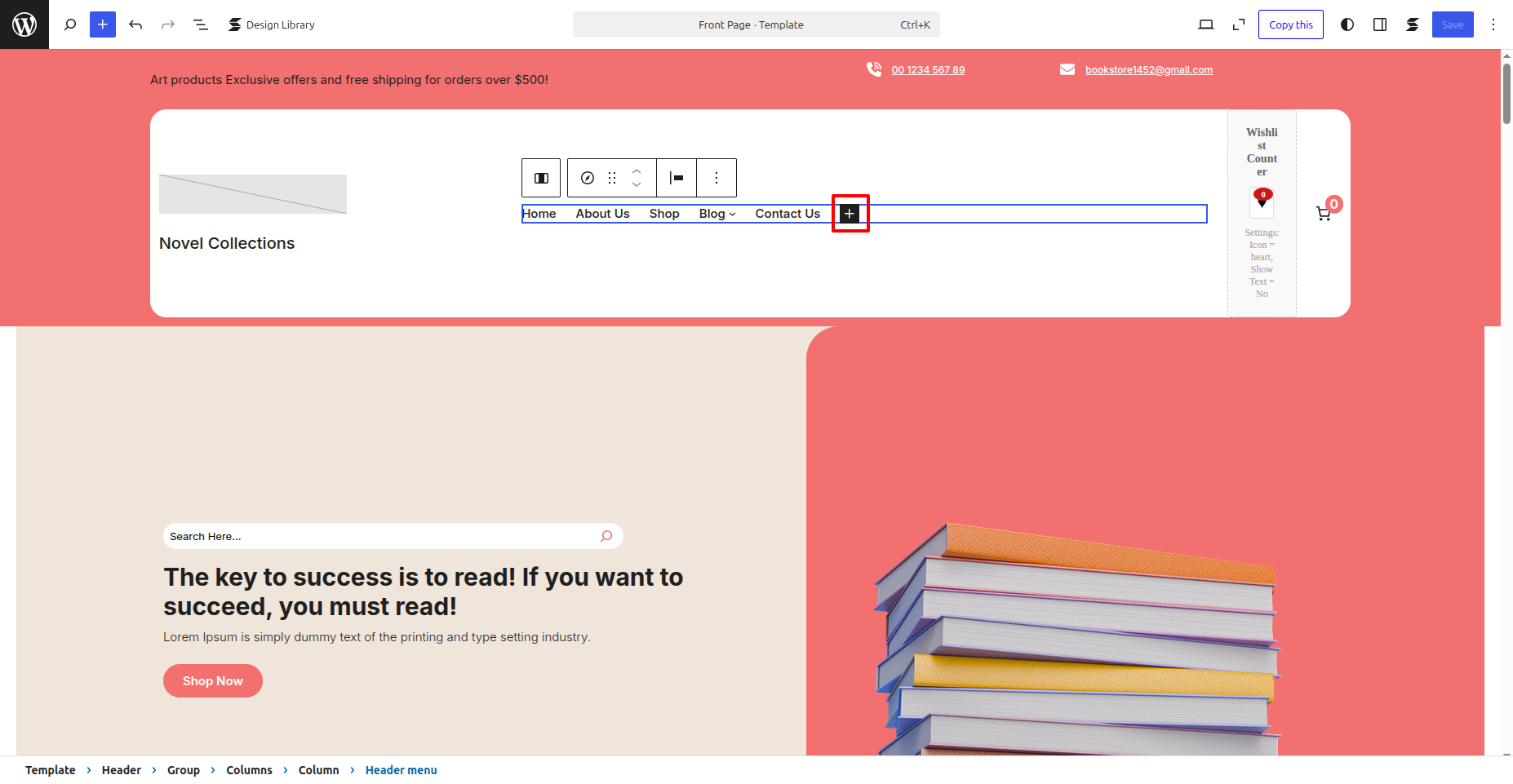Open Document Overview list view
Screen dimensions: 1513x784
click(x=201, y=24)
